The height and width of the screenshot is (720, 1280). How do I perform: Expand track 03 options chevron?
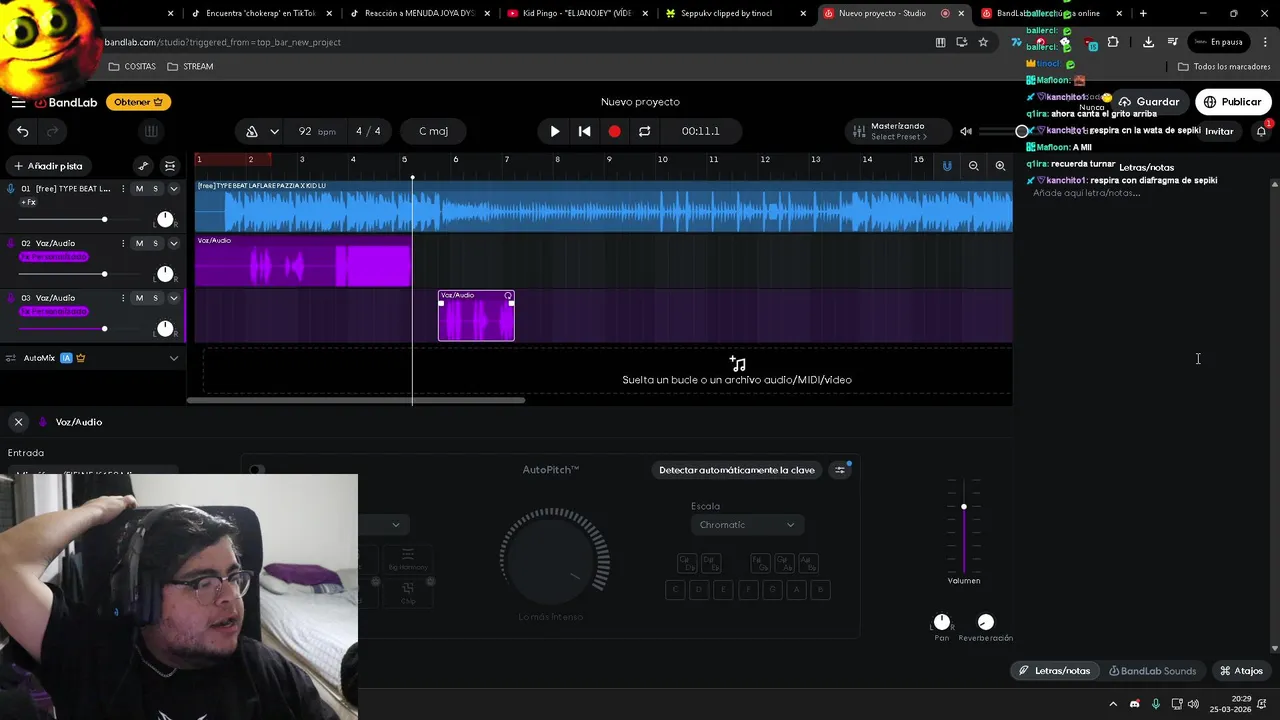click(173, 298)
